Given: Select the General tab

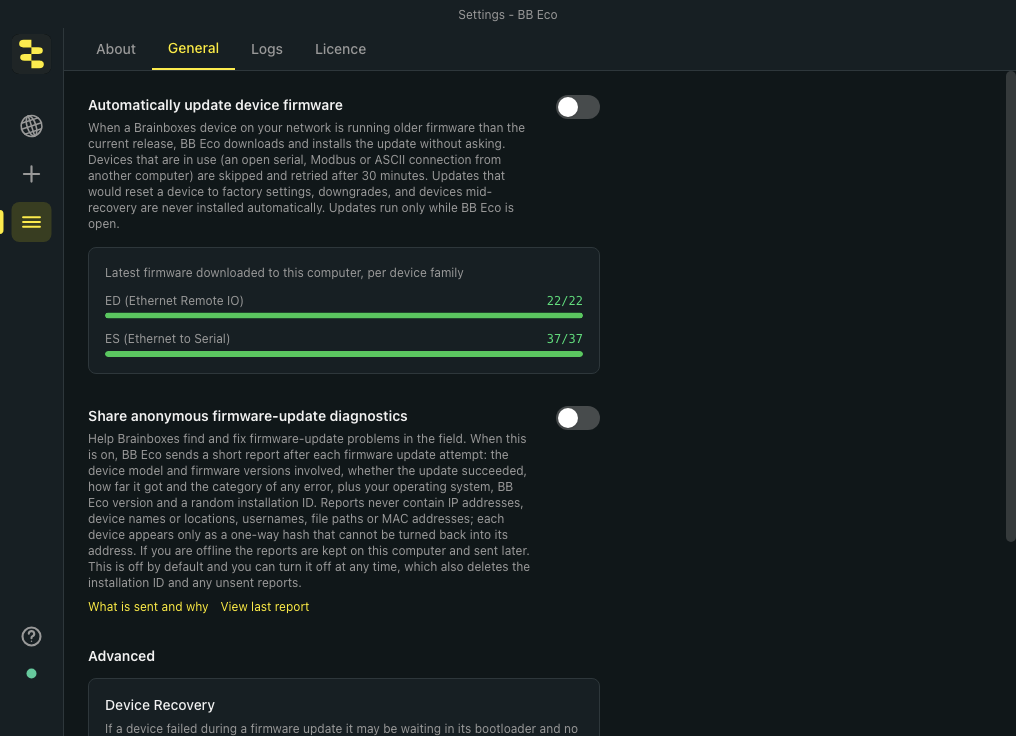Looking at the screenshot, I should (193, 49).
